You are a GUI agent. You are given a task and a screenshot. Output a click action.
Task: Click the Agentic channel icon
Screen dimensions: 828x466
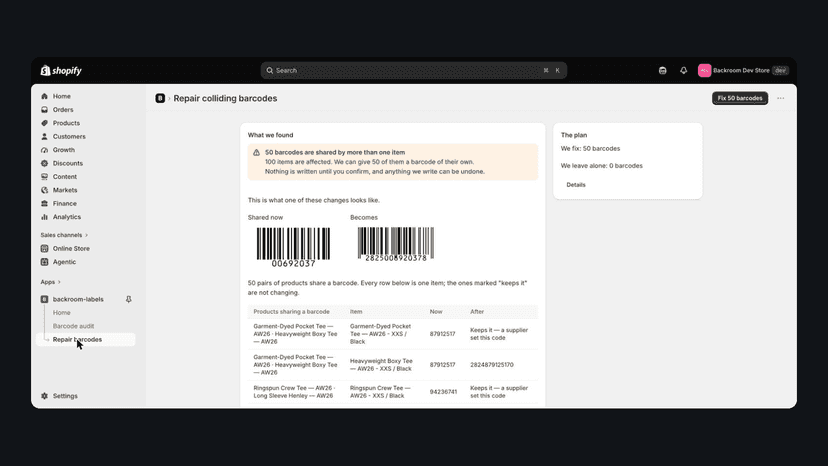click(x=44, y=262)
